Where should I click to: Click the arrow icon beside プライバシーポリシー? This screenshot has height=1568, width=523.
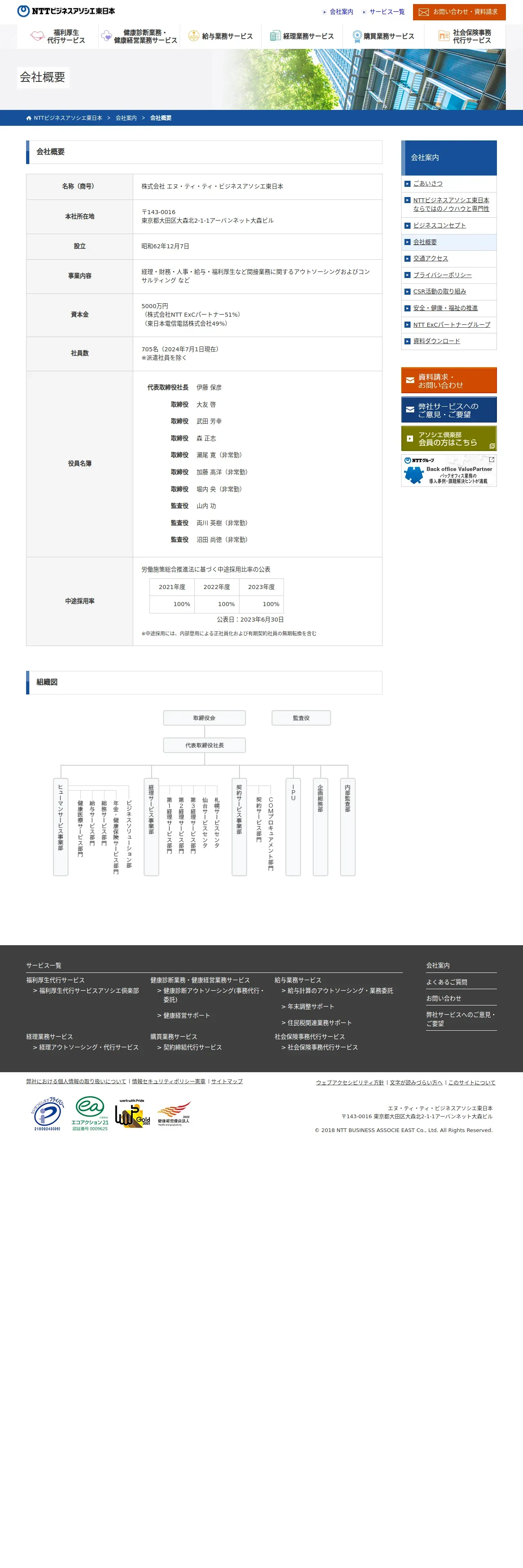(407, 275)
